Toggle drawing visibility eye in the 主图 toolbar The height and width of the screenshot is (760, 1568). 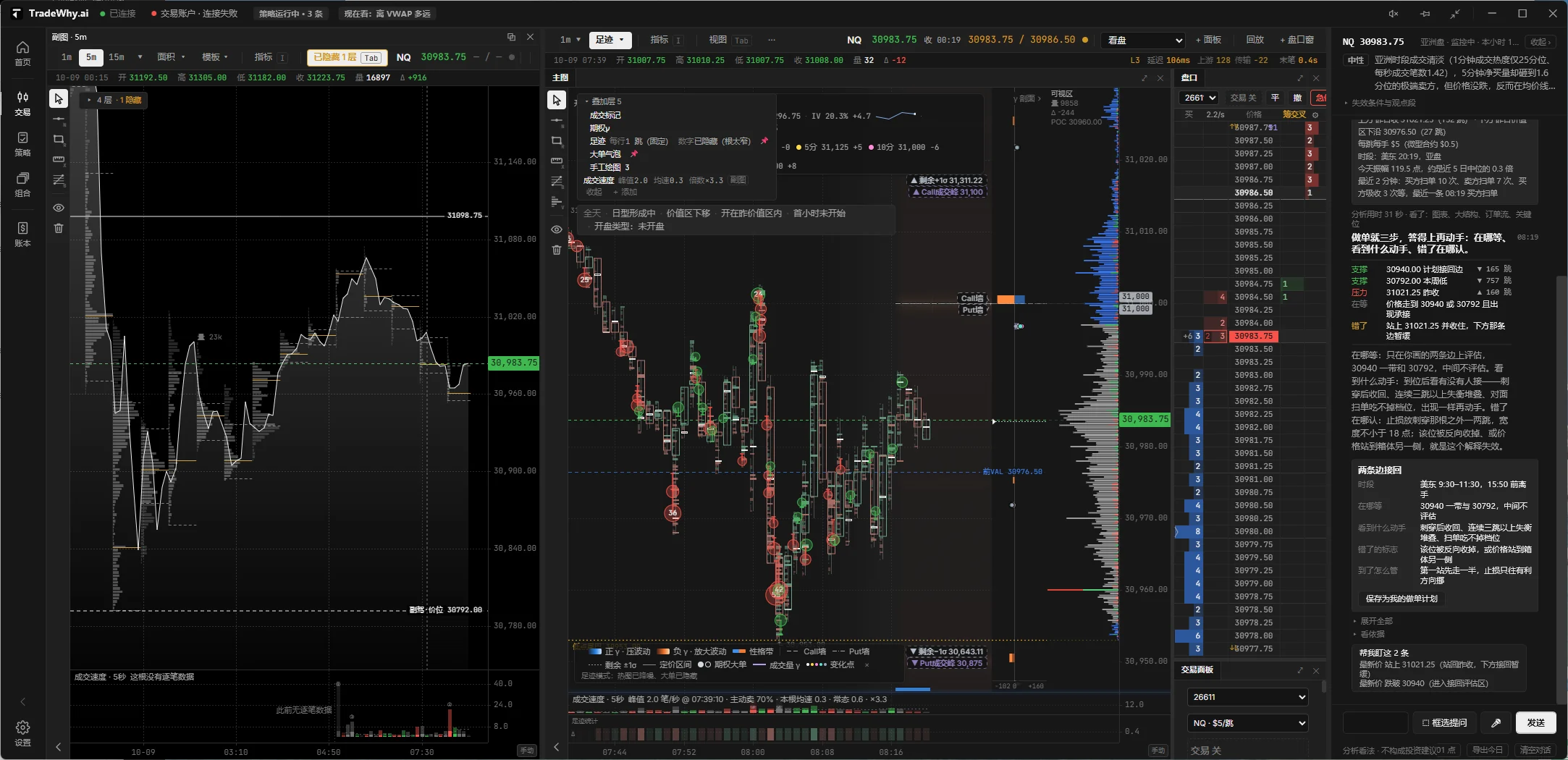557,229
